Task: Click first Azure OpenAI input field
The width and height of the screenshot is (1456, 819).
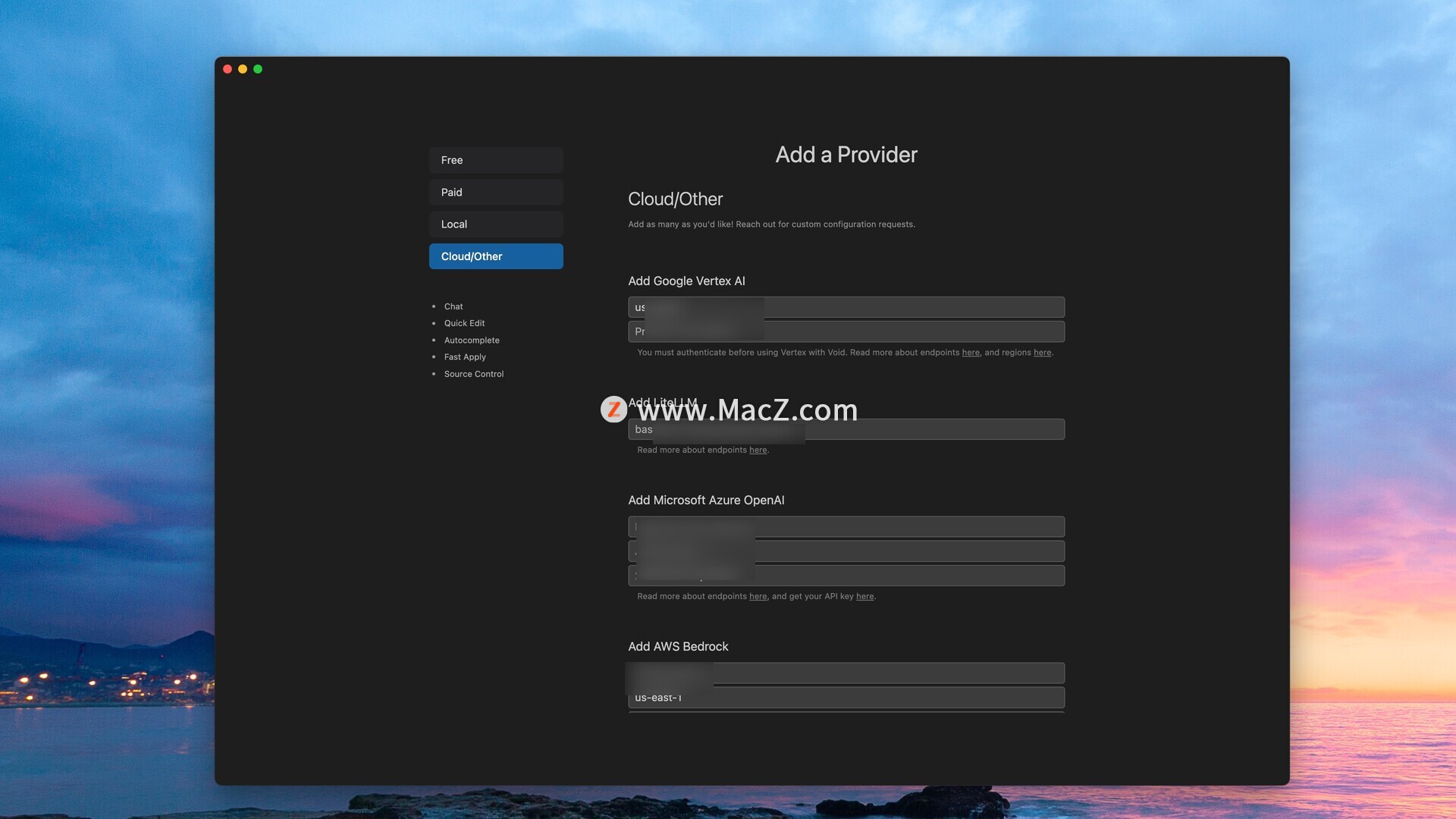Action: pyautogui.click(x=846, y=527)
